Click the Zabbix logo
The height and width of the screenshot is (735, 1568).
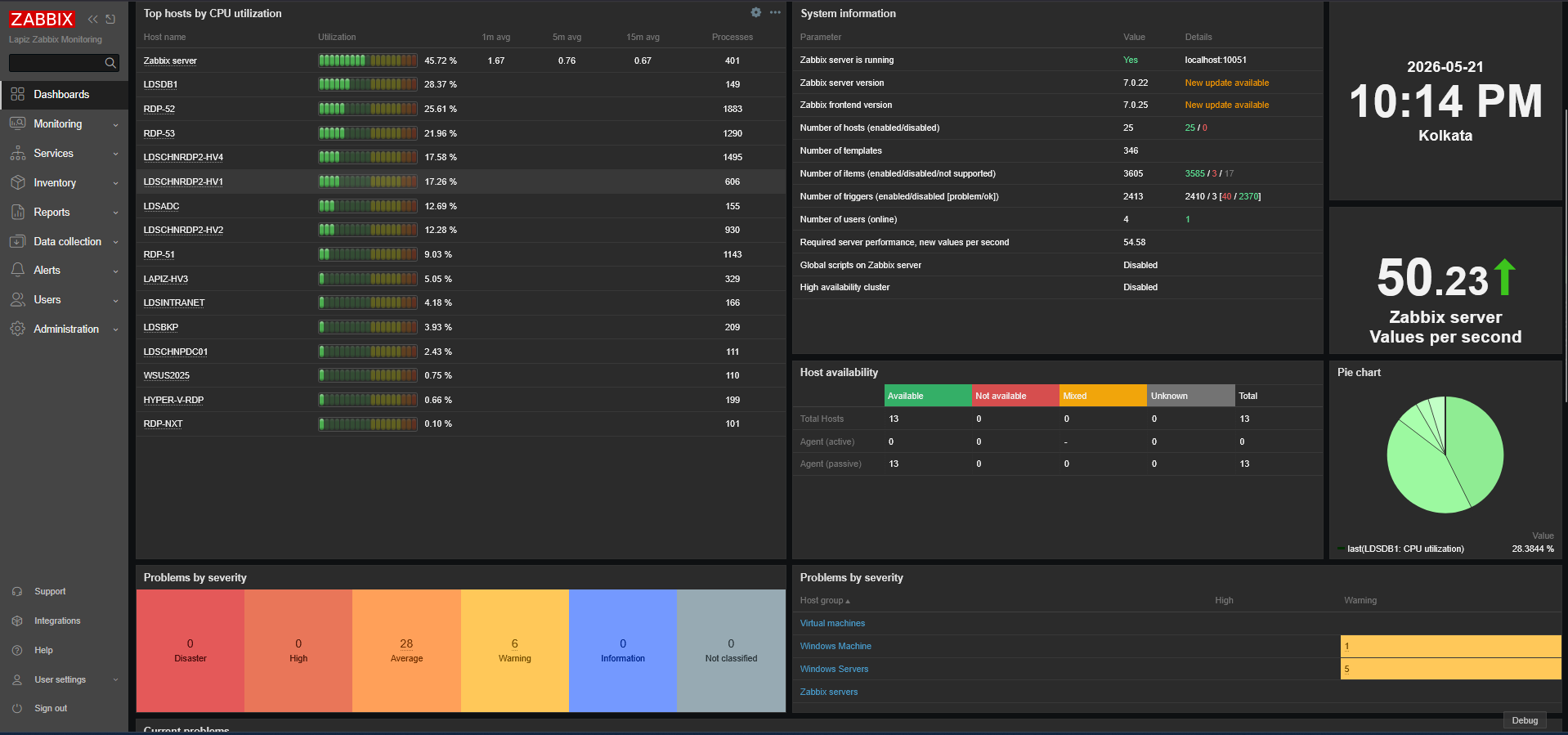pos(42,19)
